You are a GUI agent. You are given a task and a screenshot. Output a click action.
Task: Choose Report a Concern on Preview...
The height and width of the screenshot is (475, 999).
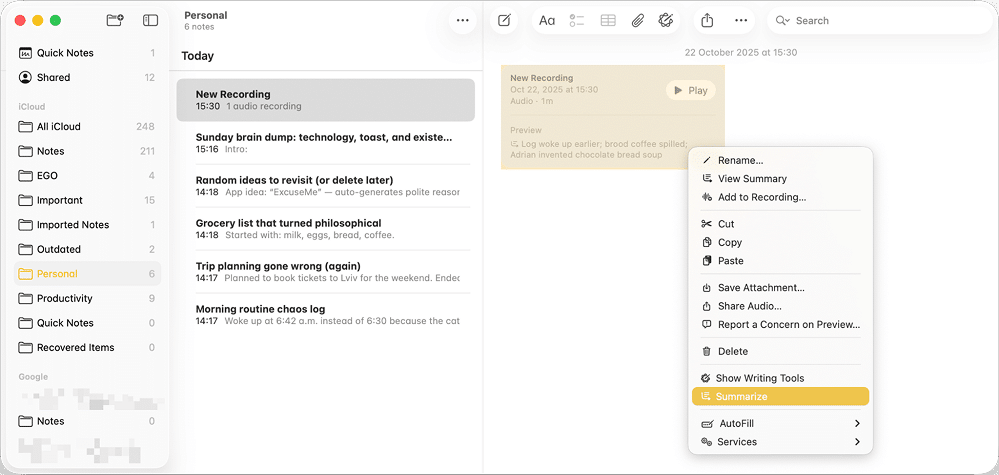click(780, 325)
